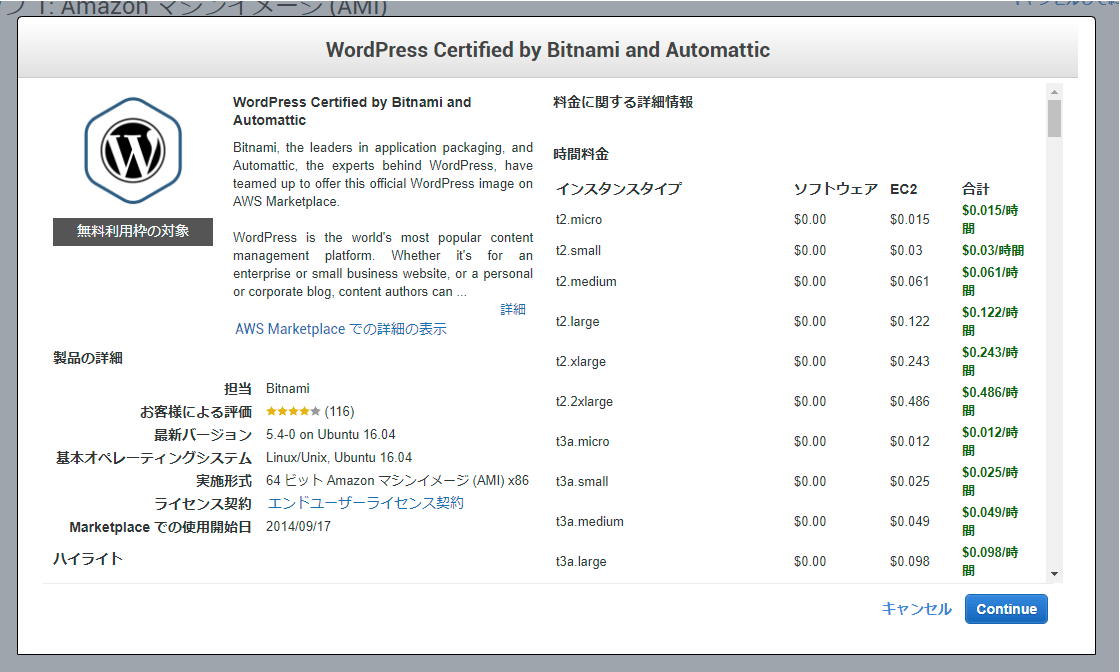This screenshot has height=672, width=1120.
Task: Open エンドユーザーライセンス契約 link
Action: click(365, 503)
